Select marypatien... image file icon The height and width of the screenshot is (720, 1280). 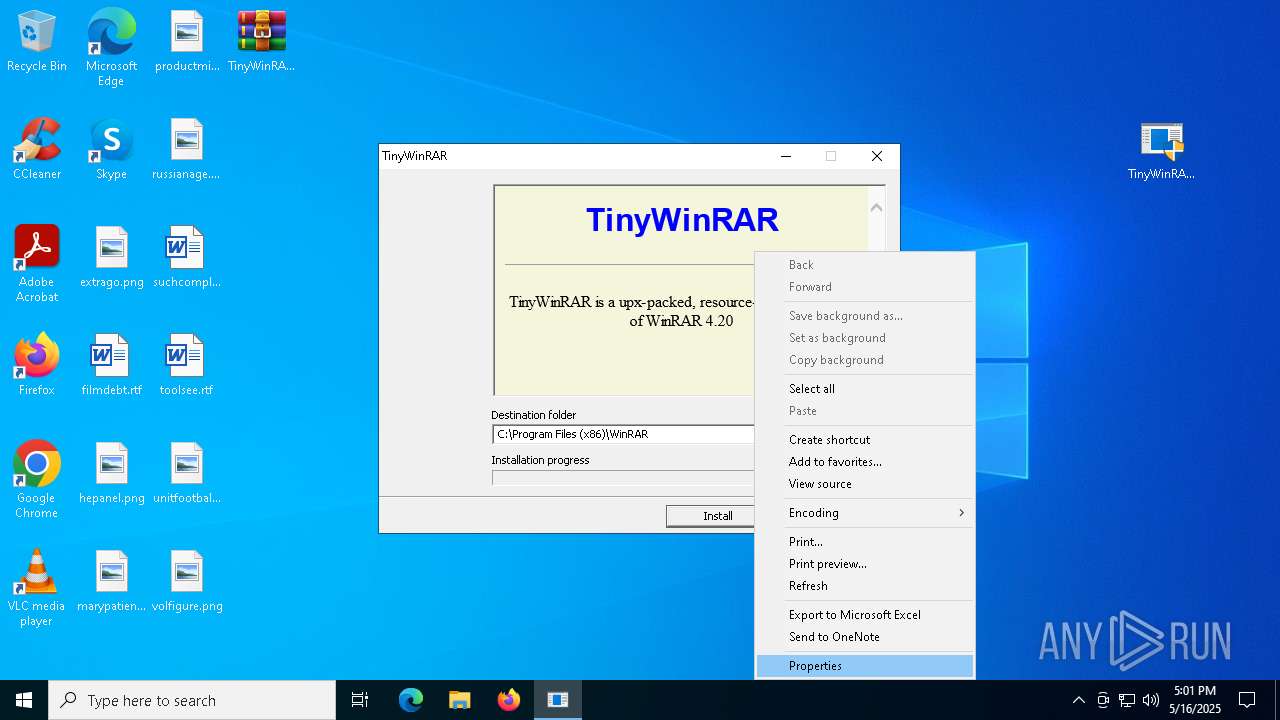(x=111, y=581)
